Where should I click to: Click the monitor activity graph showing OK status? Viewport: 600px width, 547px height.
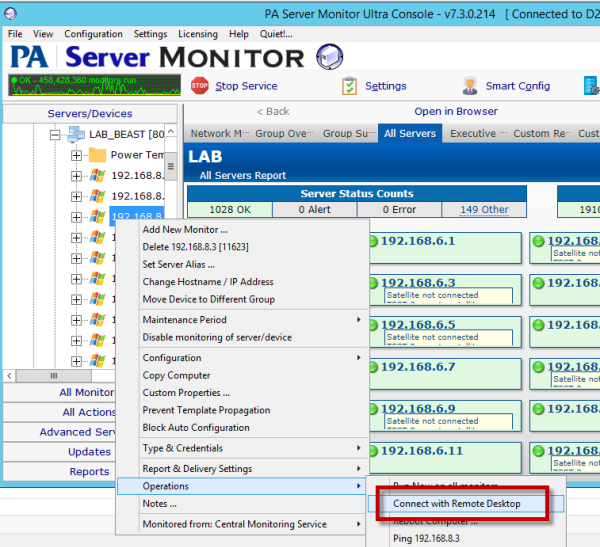pyautogui.click(x=95, y=85)
